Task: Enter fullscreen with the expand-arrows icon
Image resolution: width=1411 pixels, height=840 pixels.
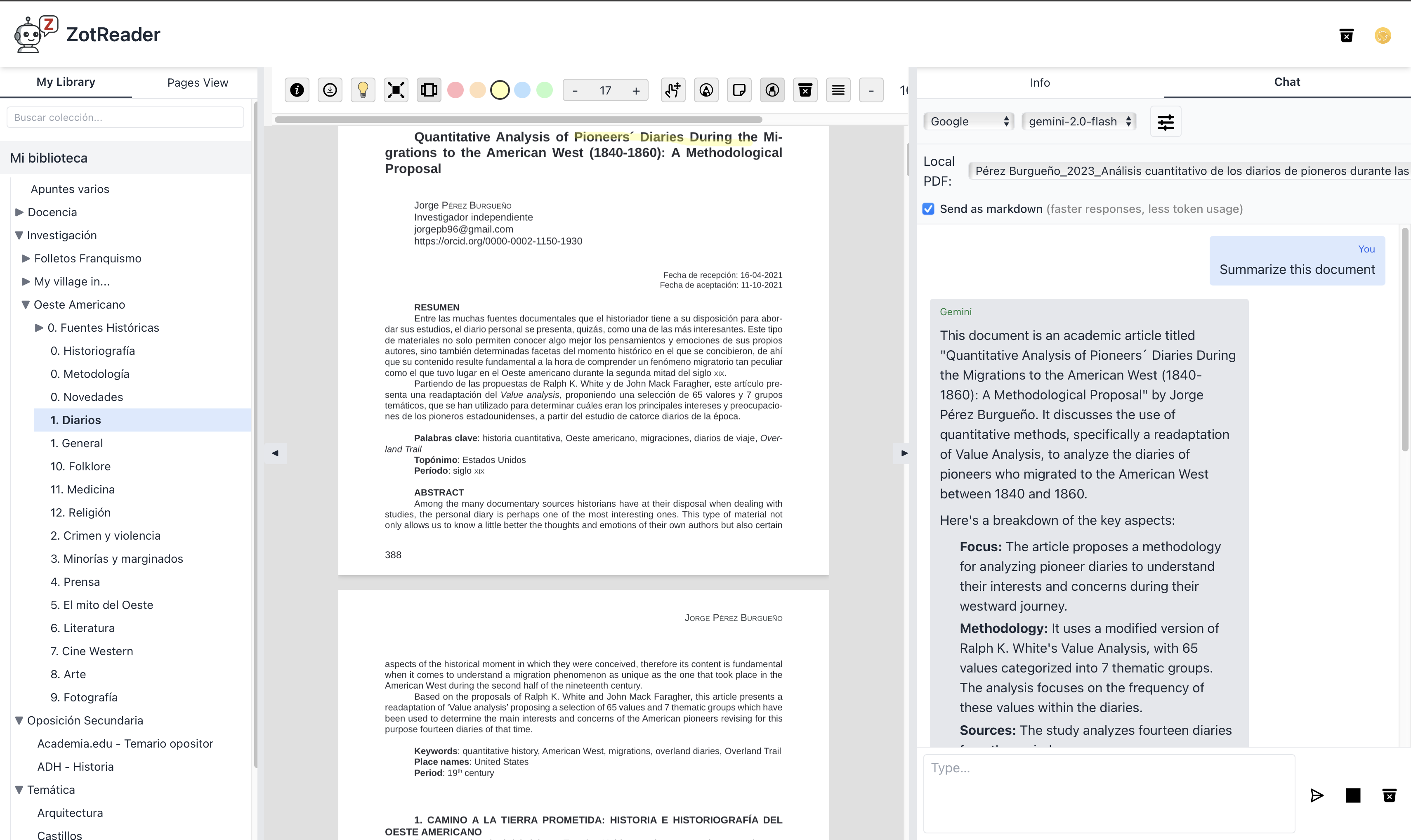Action: click(396, 90)
